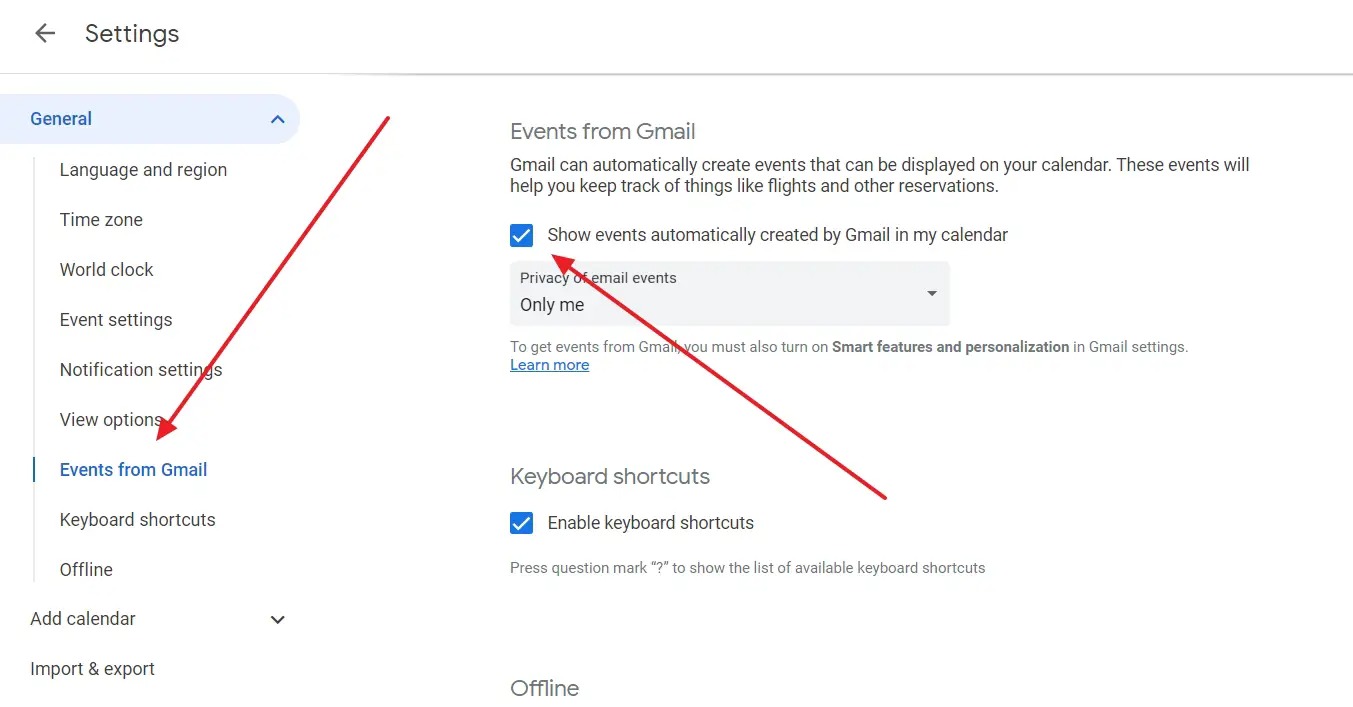Jump to Notification settings
Viewport: 1353px width, 707px height.
[x=141, y=370]
